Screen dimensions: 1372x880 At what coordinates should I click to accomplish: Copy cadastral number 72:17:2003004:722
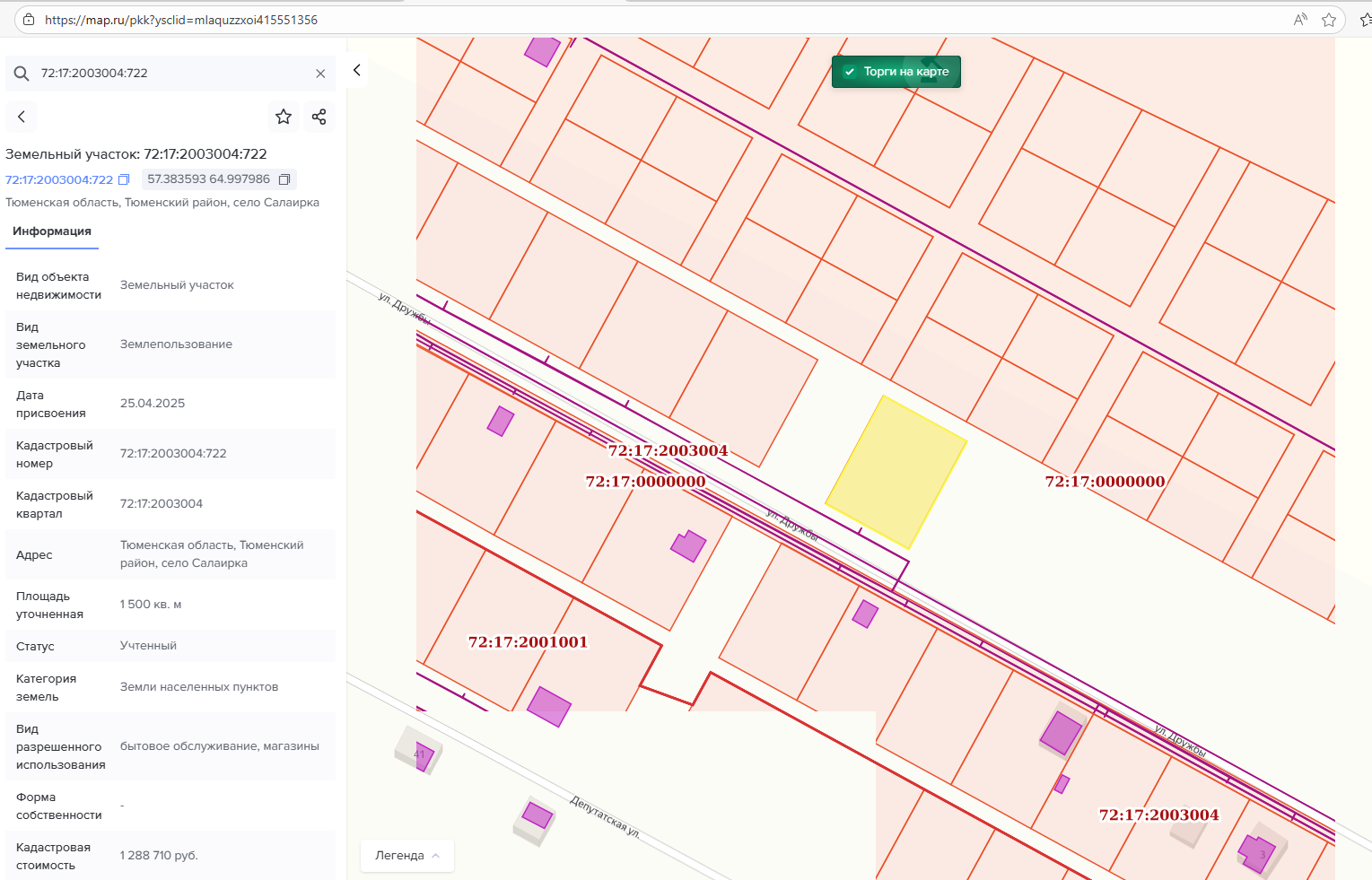tap(124, 179)
